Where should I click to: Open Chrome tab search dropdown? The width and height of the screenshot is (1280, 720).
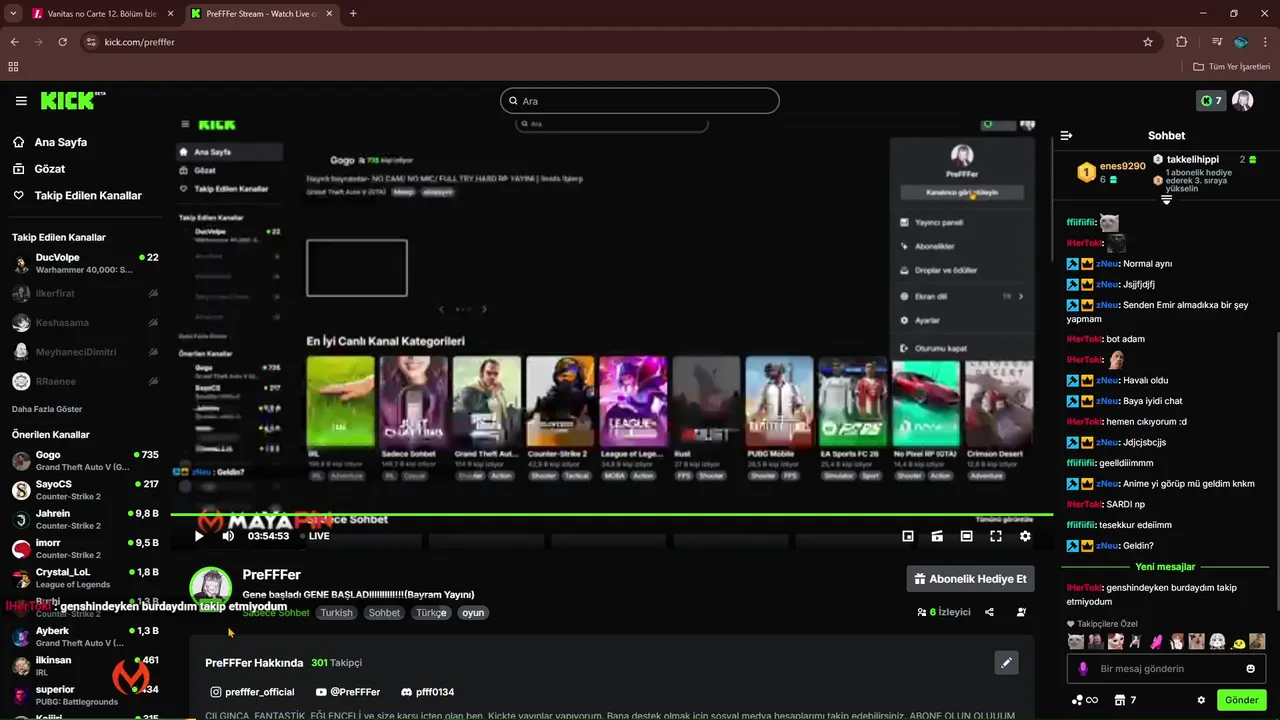click(13, 14)
